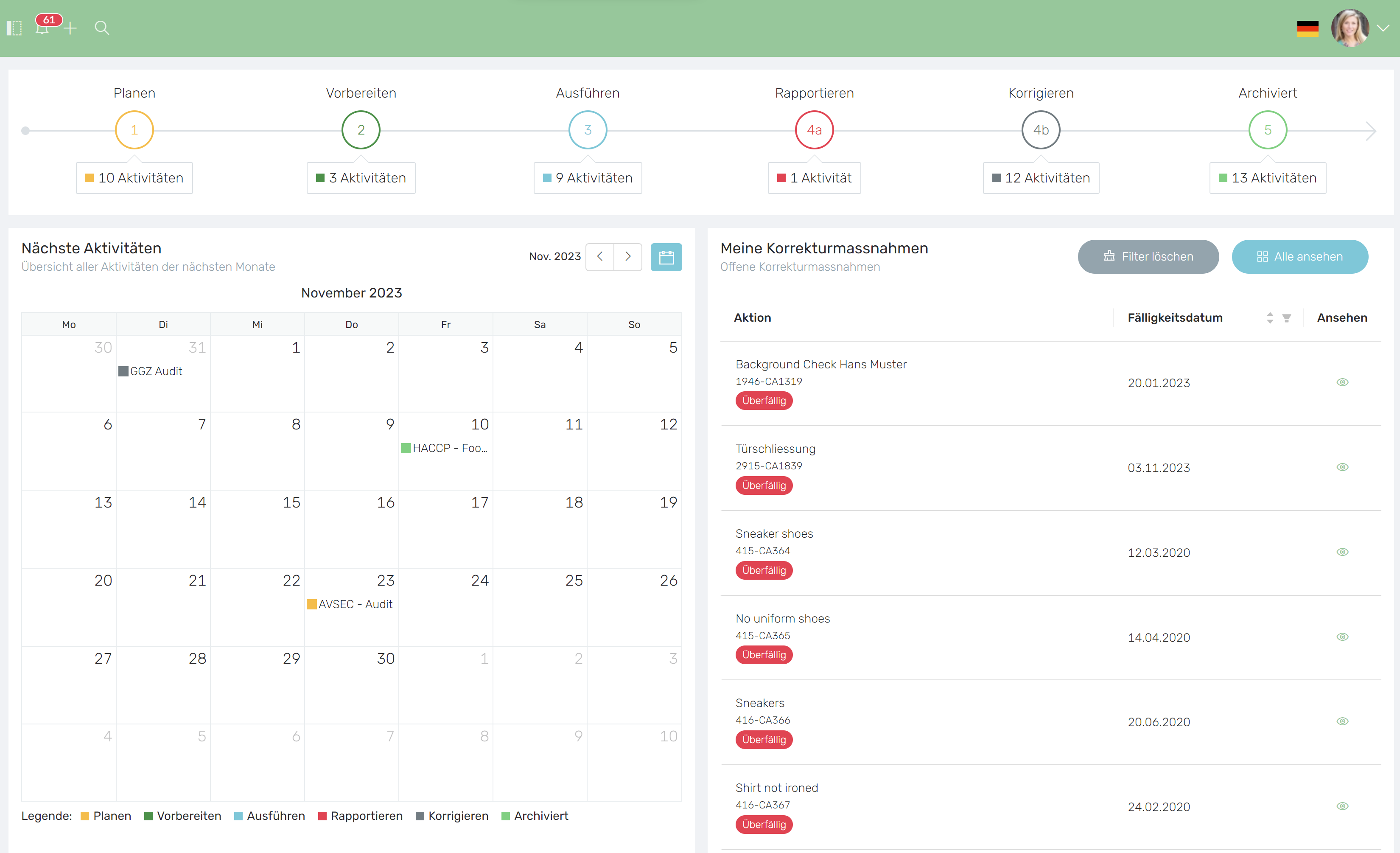
Task: Click the plus add icon
Action: pyautogui.click(x=70, y=28)
